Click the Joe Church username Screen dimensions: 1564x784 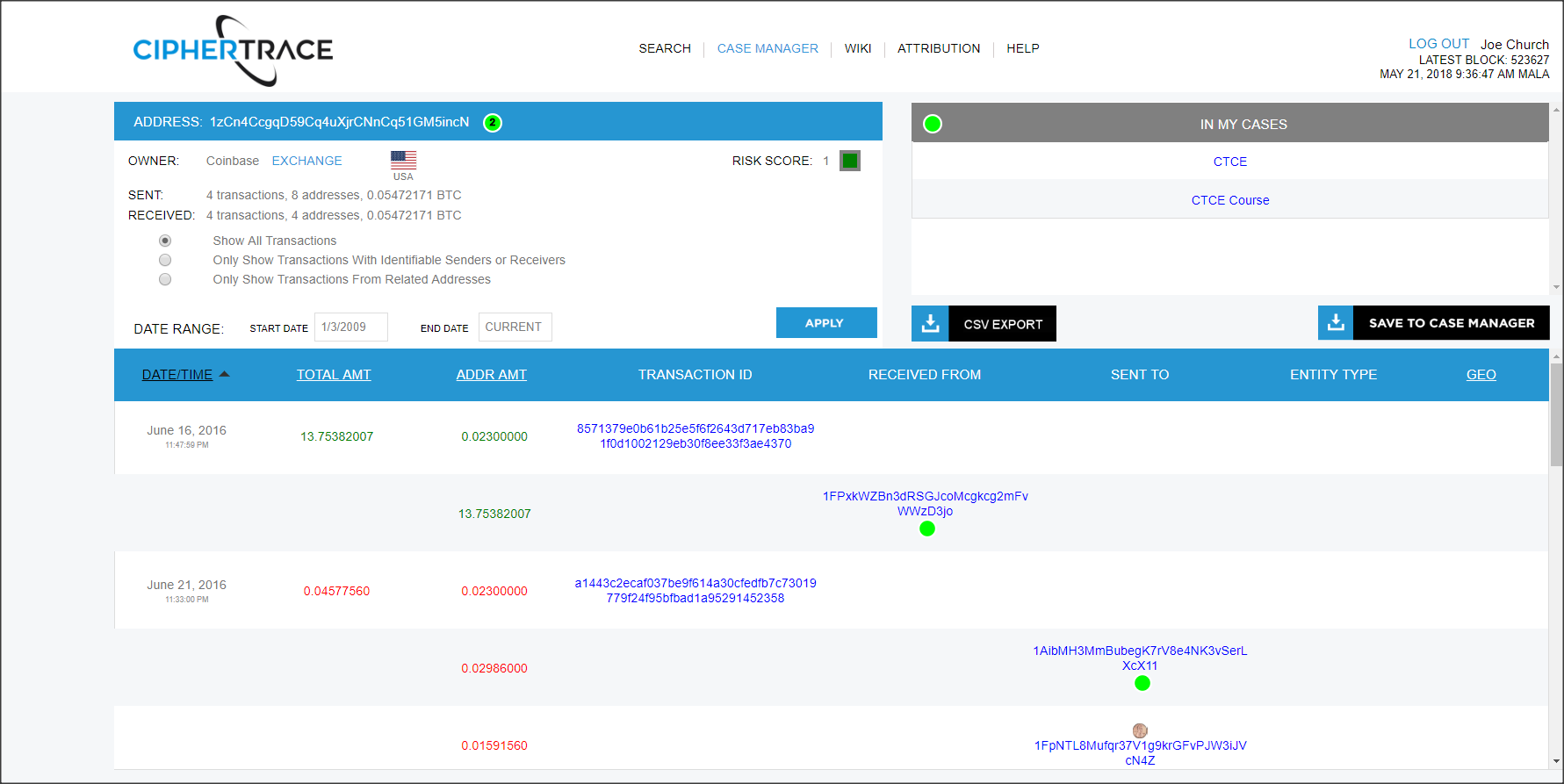coord(1514,44)
